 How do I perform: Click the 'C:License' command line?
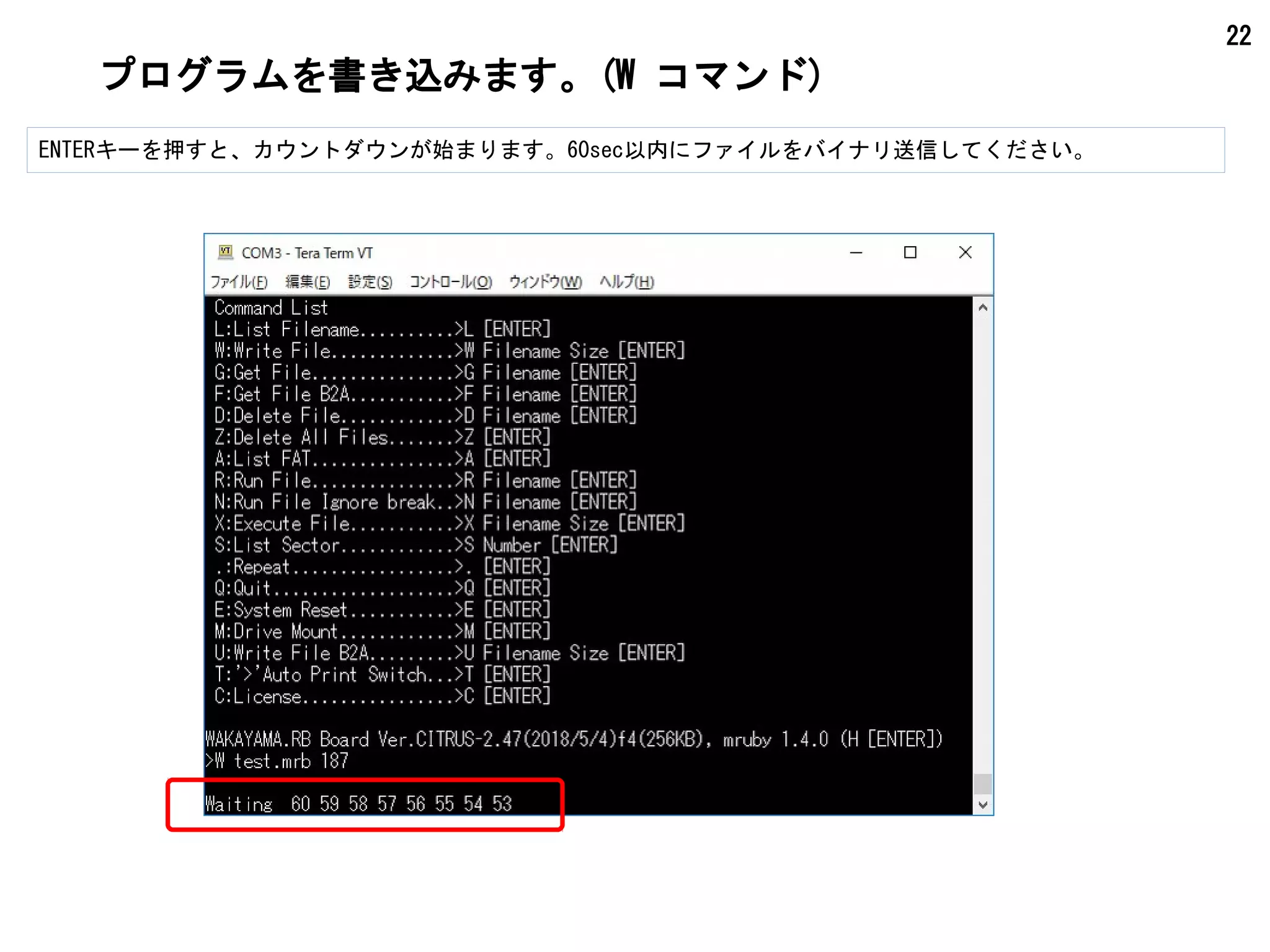(x=383, y=697)
